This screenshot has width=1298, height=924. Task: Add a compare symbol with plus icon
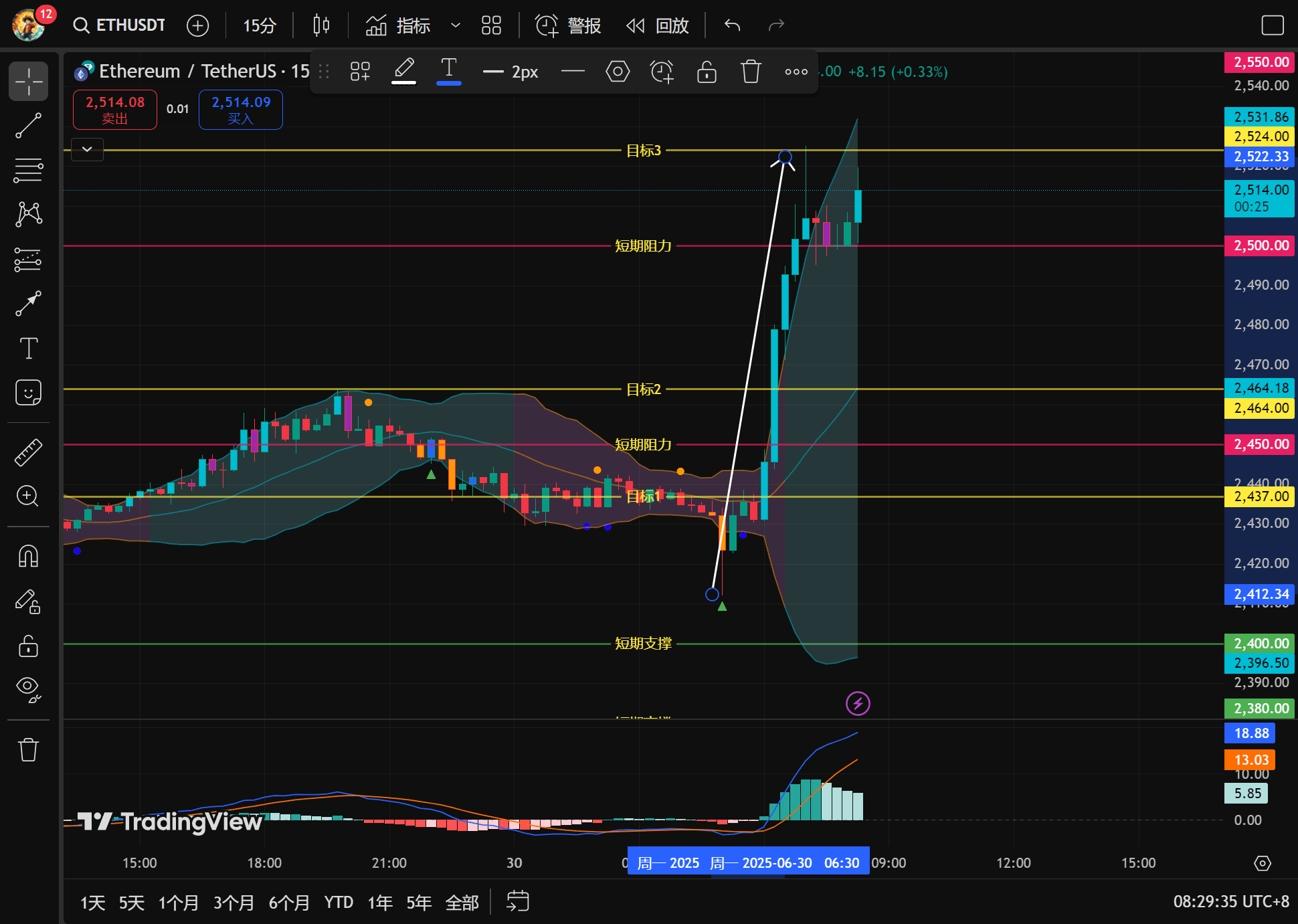(x=197, y=25)
